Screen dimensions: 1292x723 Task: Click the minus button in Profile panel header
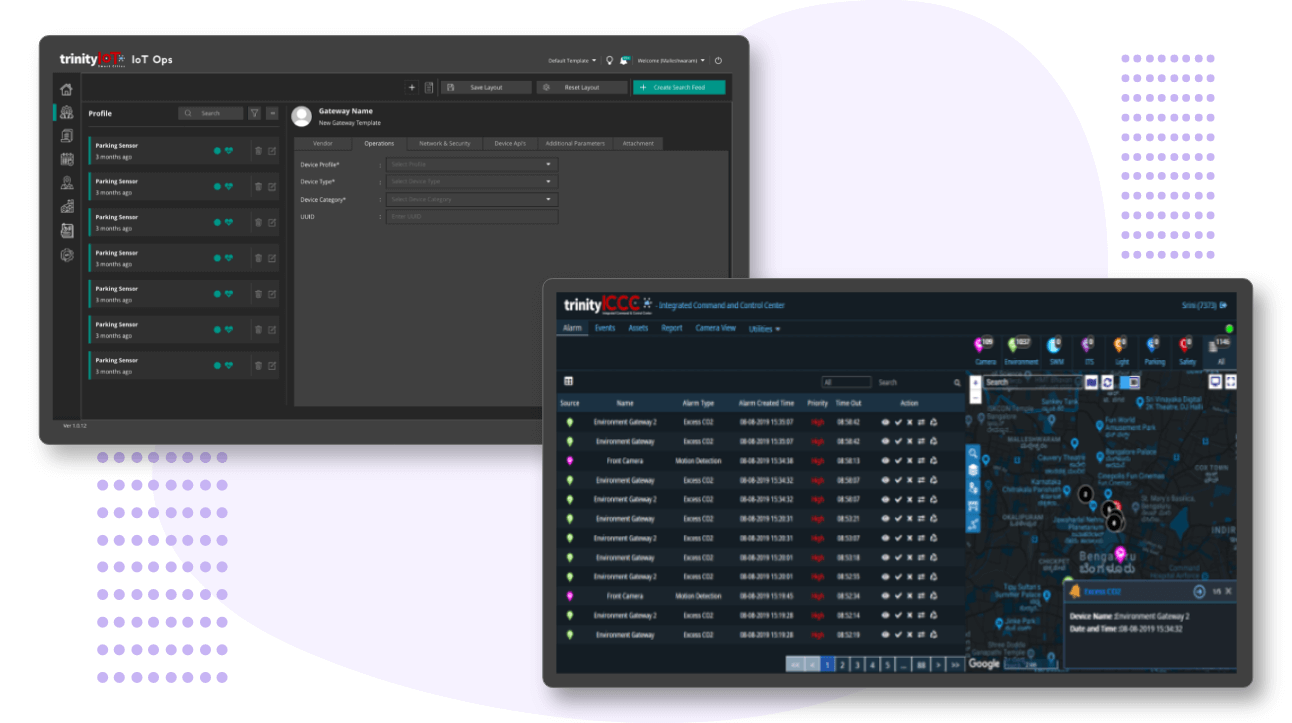click(272, 113)
